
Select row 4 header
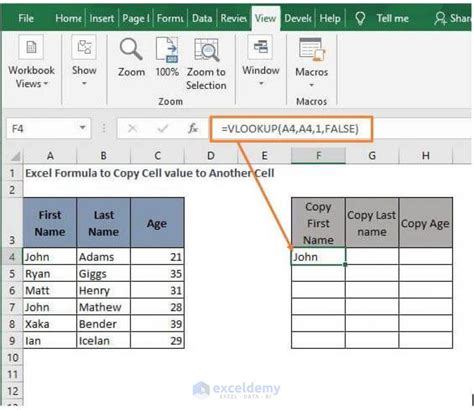[x=12, y=257]
